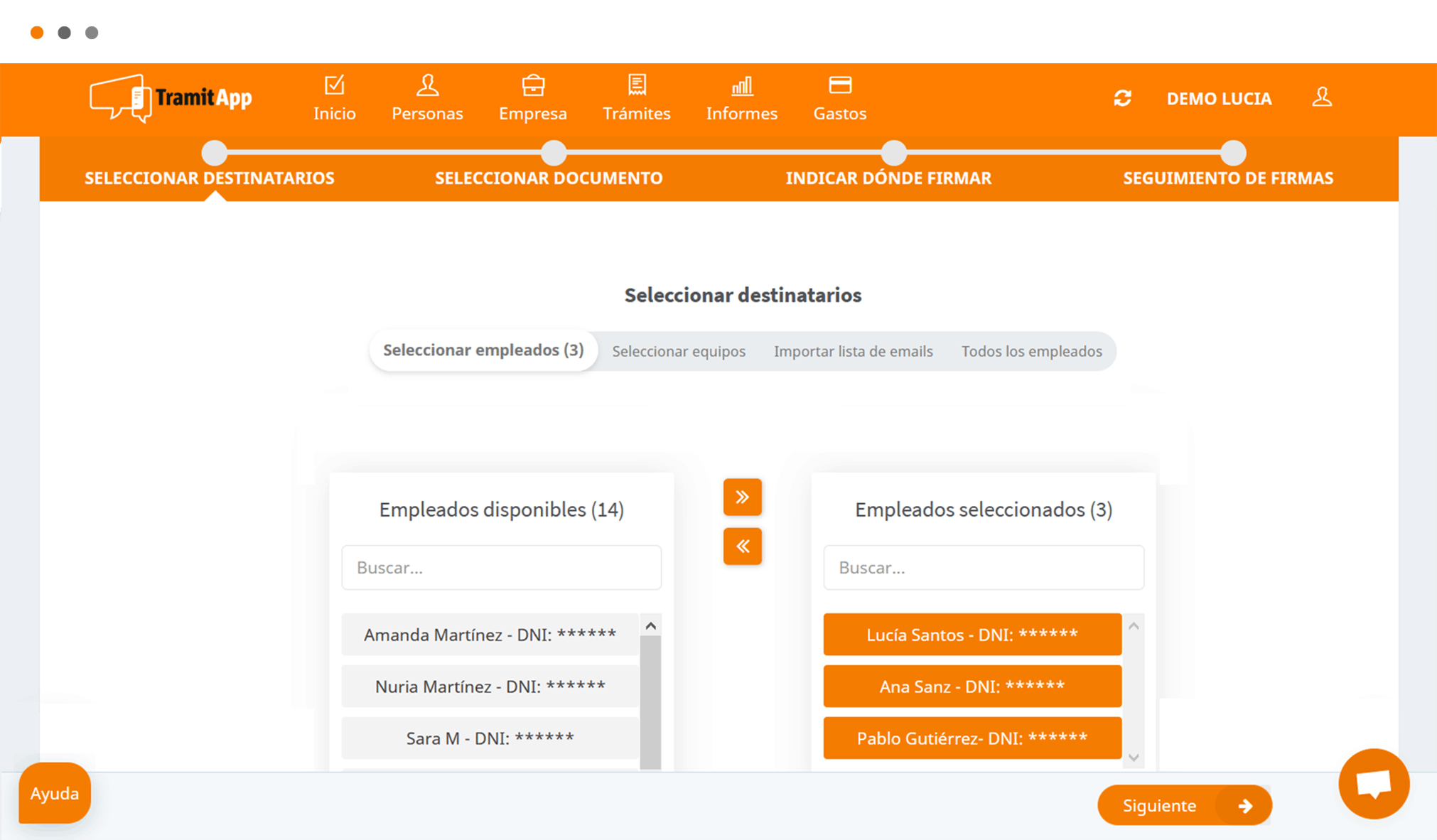Open the Inicio checkmark icon
This screenshot has width=1437, height=840.
[x=334, y=85]
